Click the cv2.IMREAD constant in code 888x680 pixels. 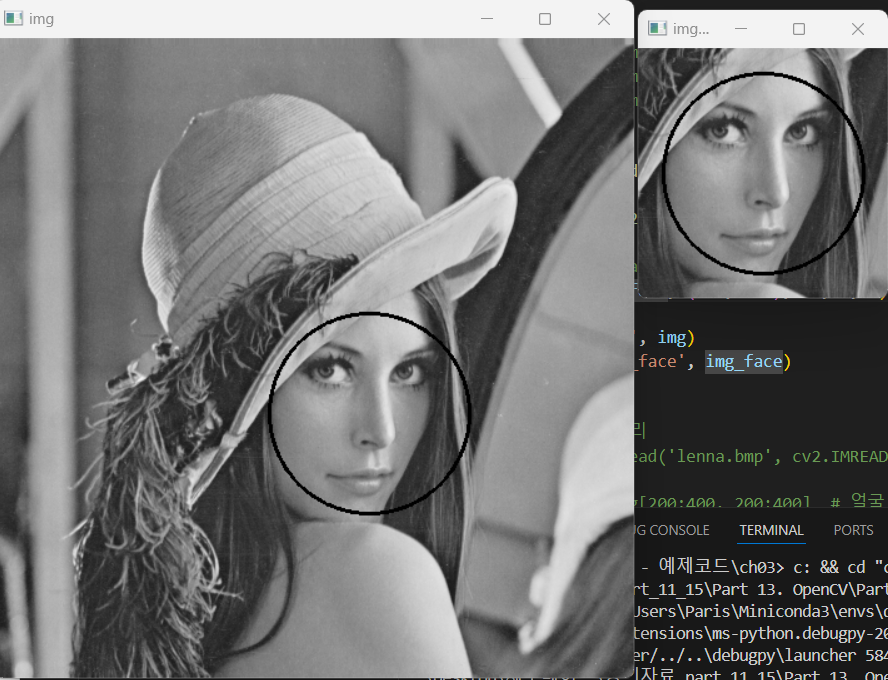(839, 456)
